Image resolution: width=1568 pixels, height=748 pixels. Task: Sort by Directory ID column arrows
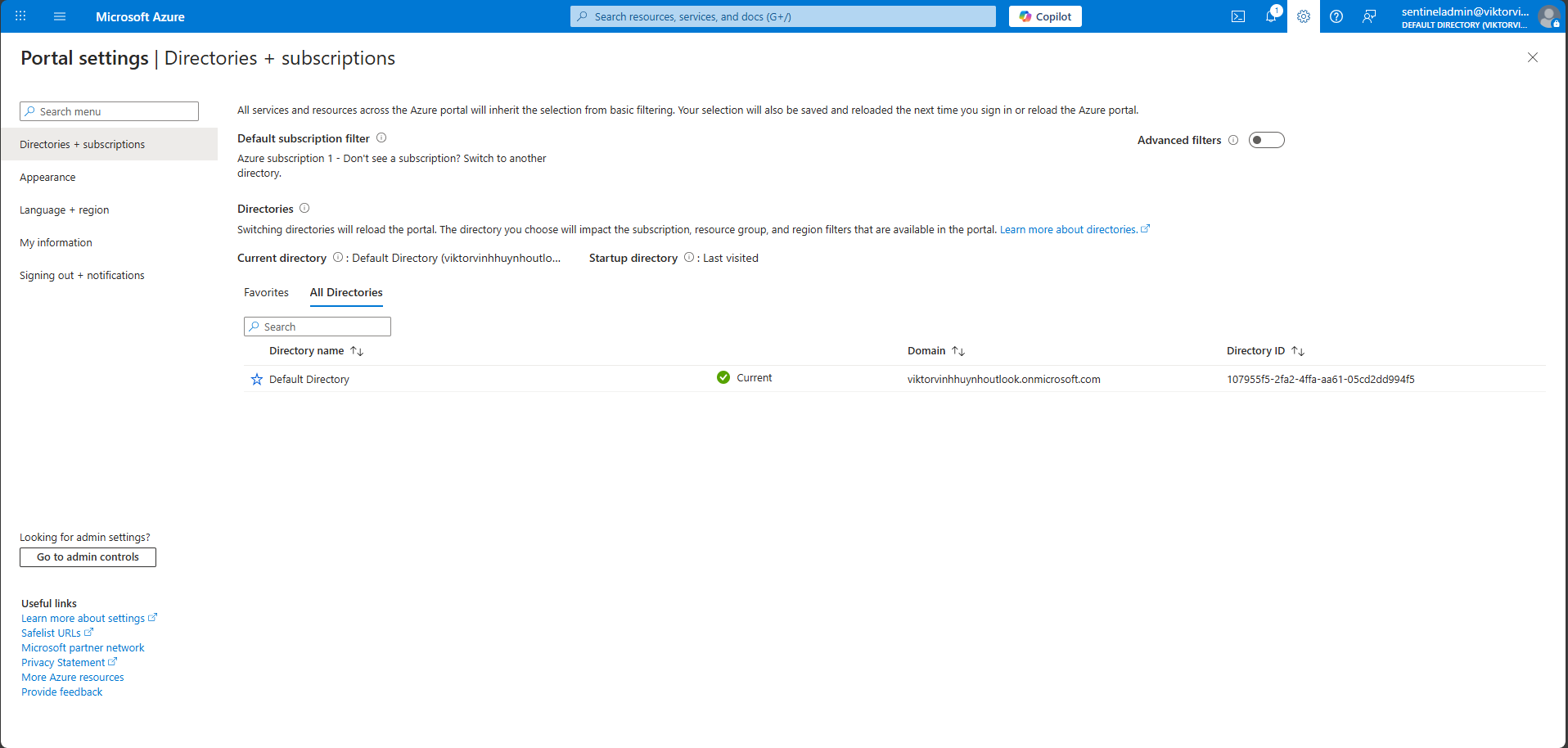pos(1298,351)
